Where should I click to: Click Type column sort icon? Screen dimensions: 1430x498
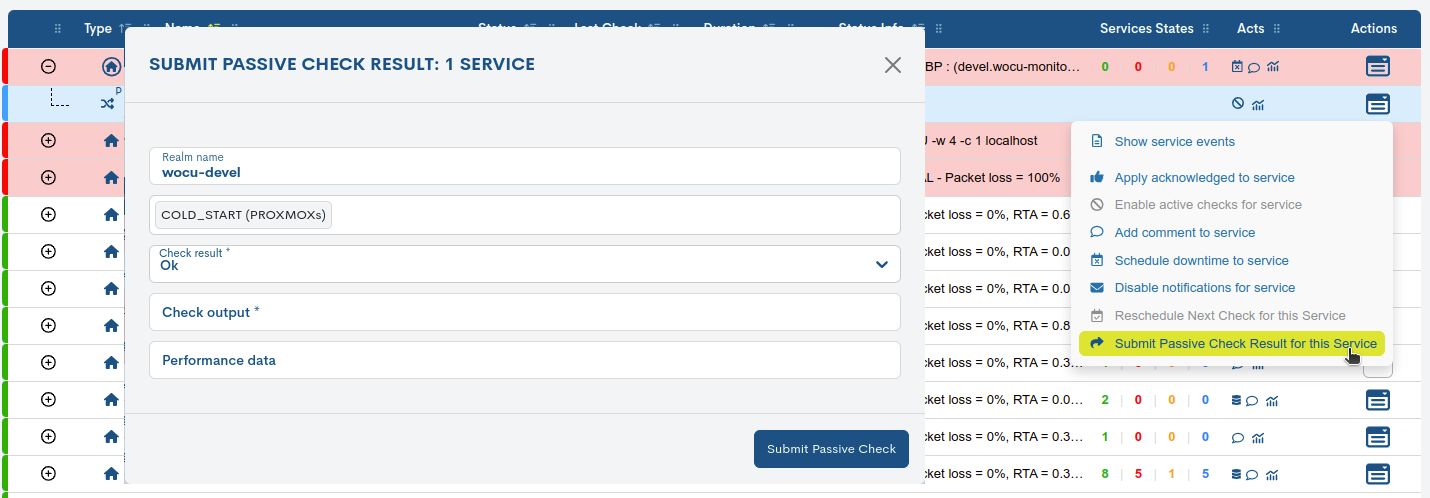(x=122, y=29)
